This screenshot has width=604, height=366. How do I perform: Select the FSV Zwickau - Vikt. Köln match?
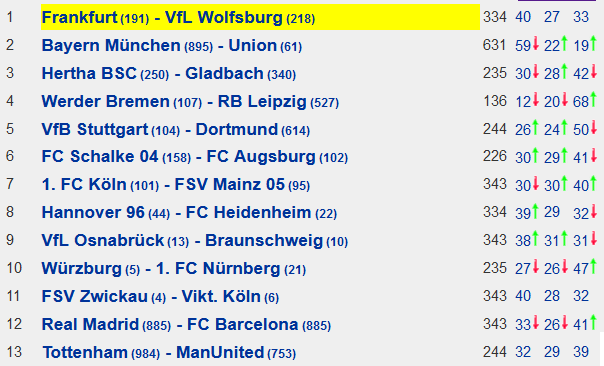point(160,297)
